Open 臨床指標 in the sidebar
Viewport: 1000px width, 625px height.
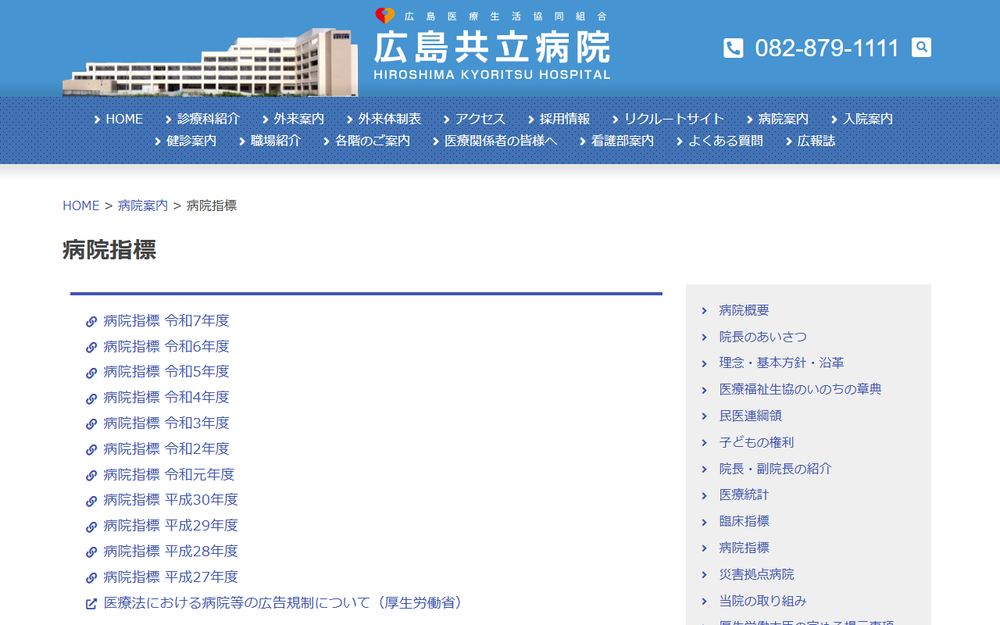click(744, 521)
